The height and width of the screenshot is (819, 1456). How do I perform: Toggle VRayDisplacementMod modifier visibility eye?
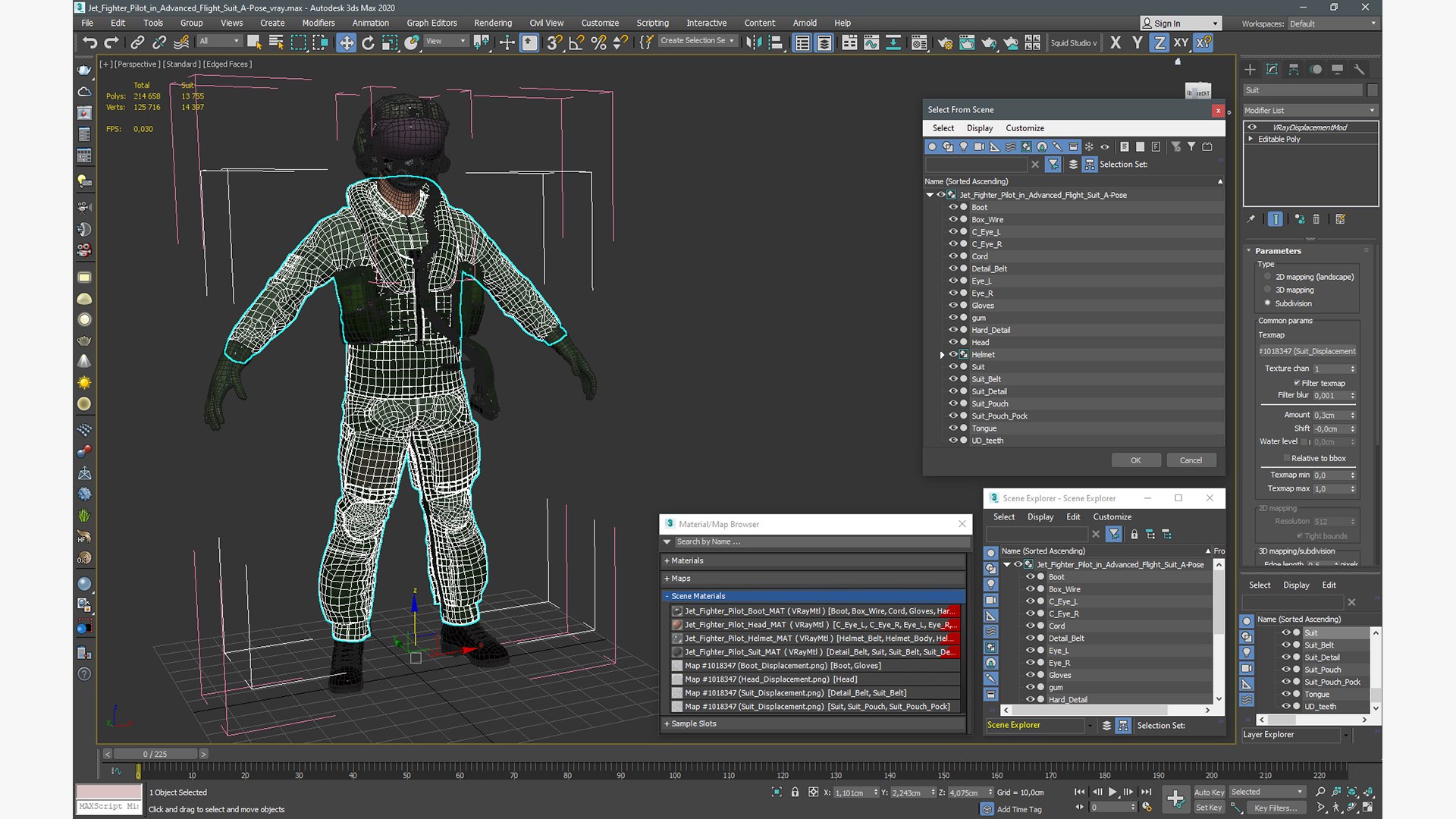coord(1252,127)
